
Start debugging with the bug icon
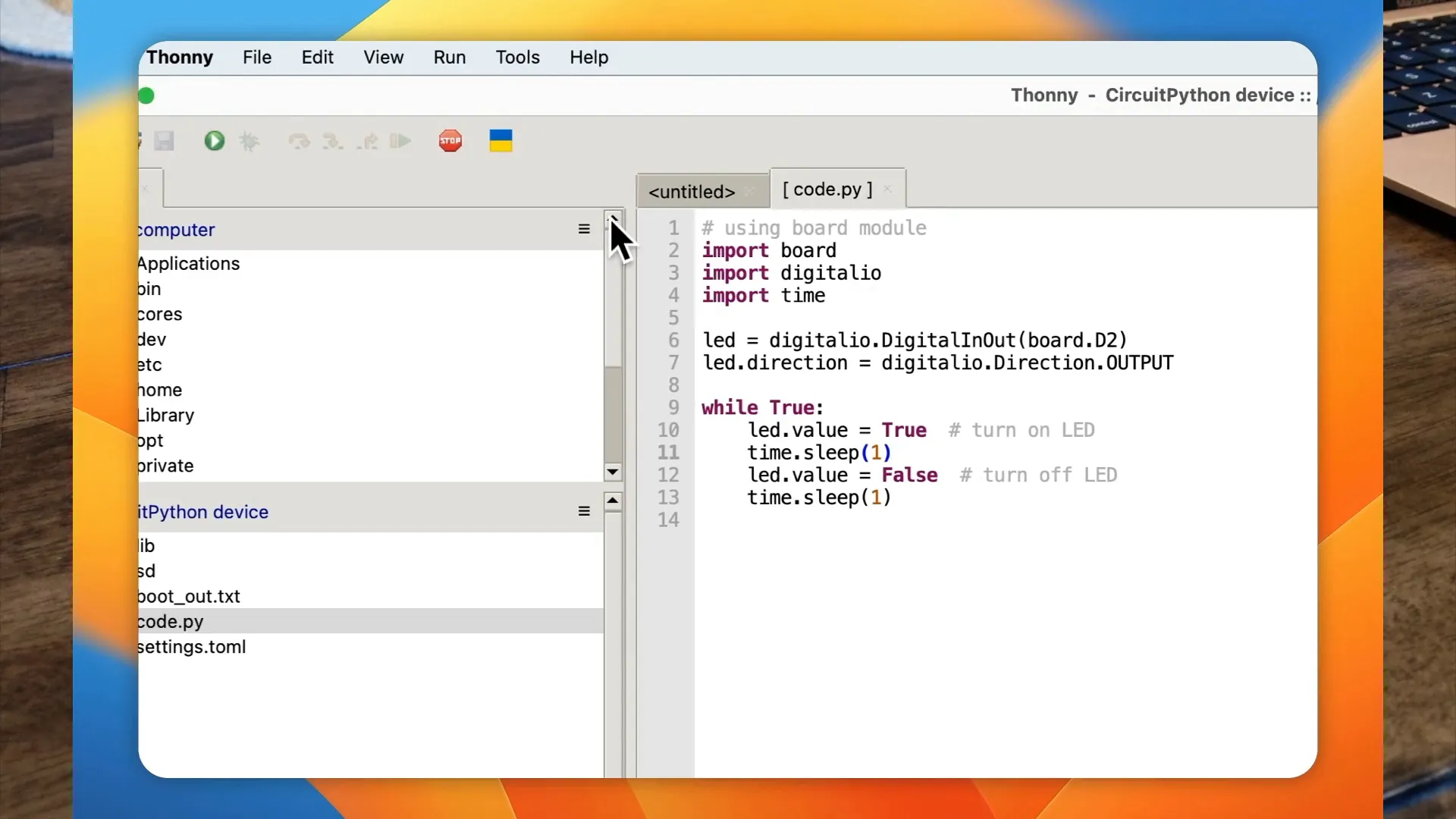click(x=249, y=141)
